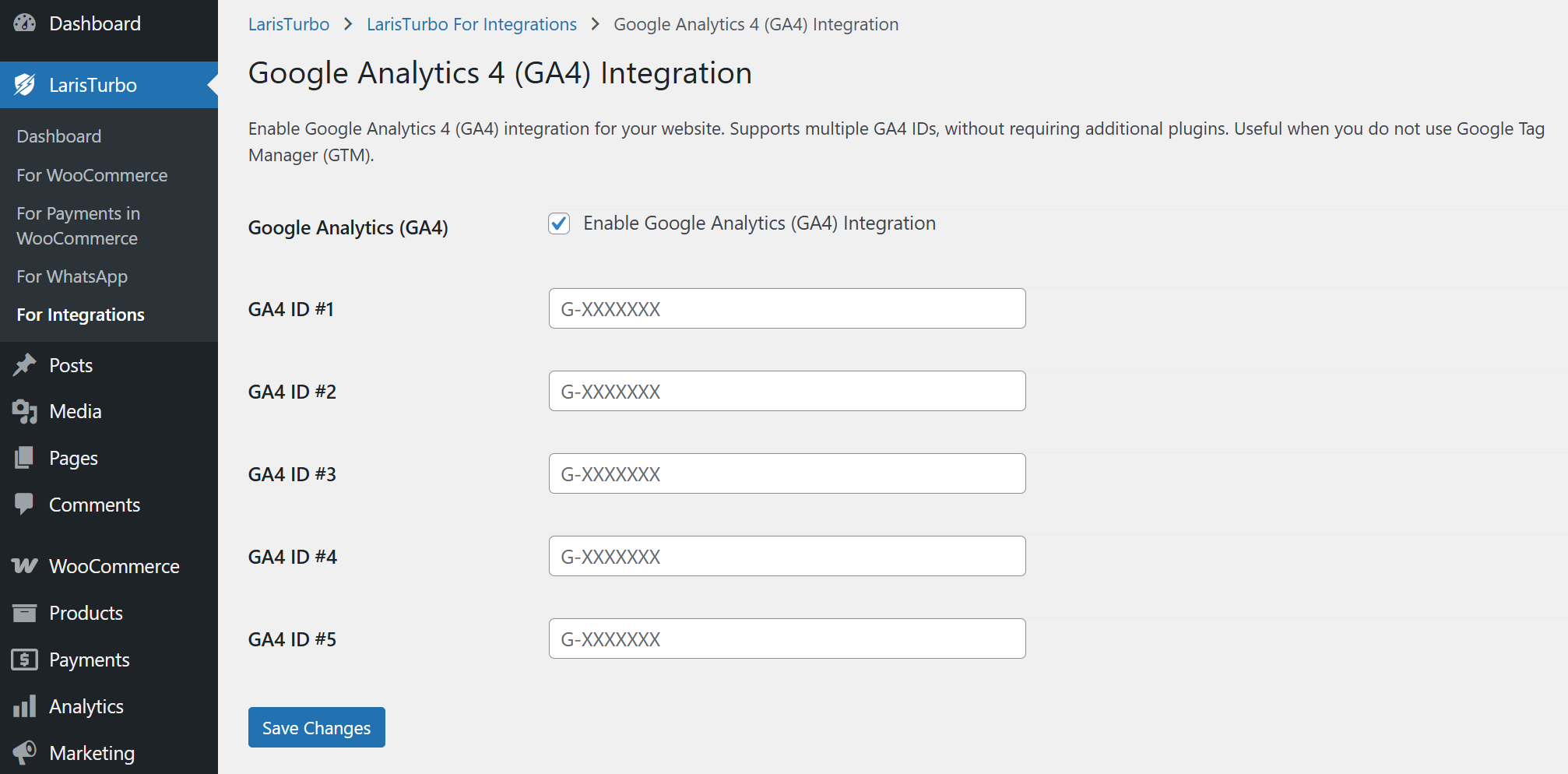Click the Marketing megaphone icon
Image resolution: width=1568 pixels, height=774 pixels.
click(x=25, y=752)
